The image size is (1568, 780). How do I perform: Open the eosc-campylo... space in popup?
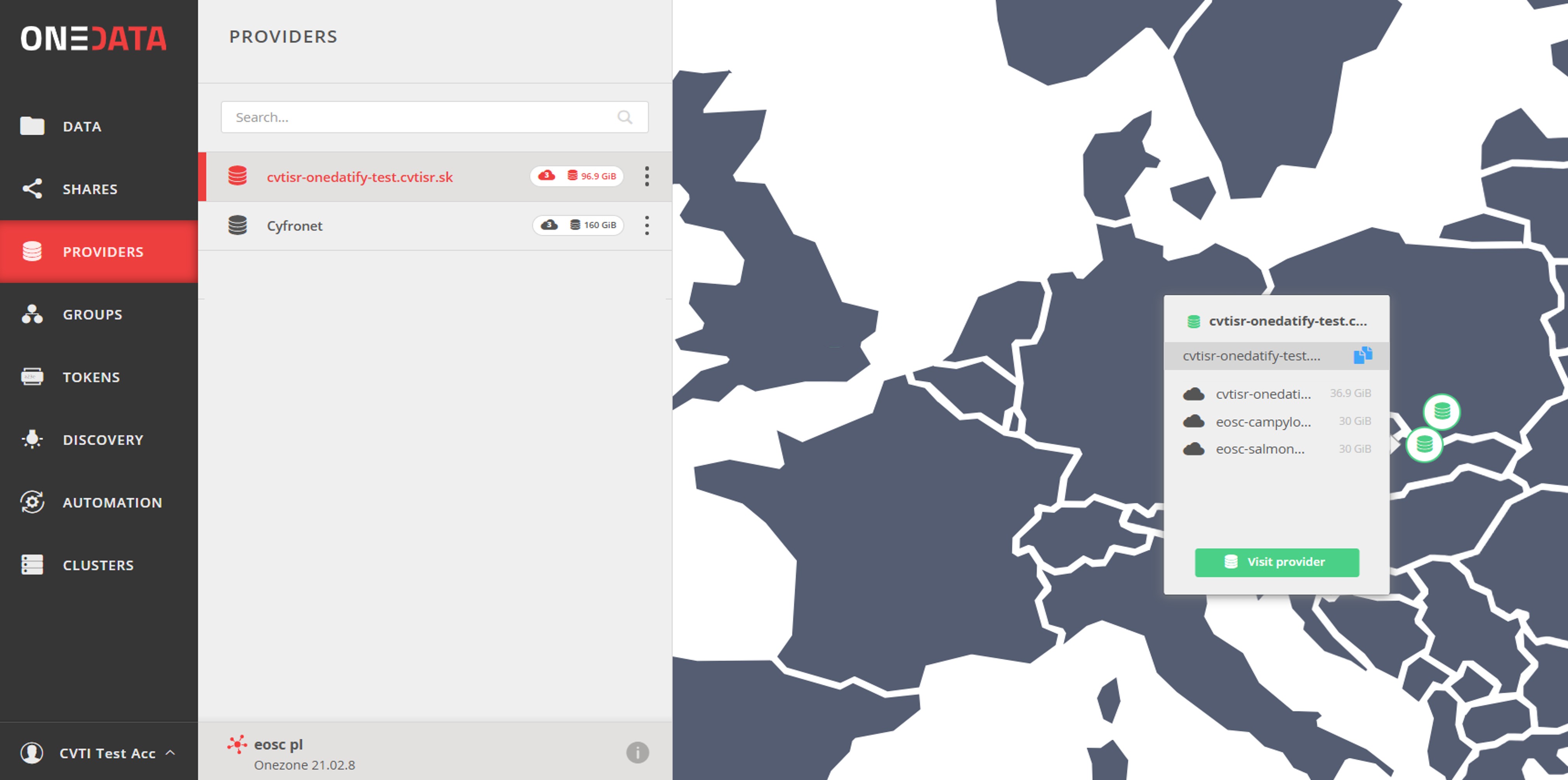1263,422
